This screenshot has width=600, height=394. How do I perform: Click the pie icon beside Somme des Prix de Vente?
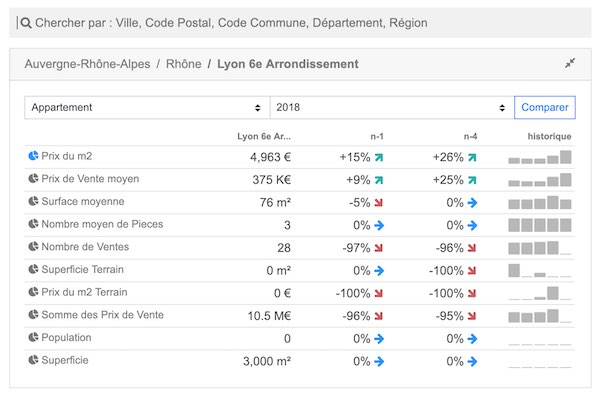(x=33, y=314)
